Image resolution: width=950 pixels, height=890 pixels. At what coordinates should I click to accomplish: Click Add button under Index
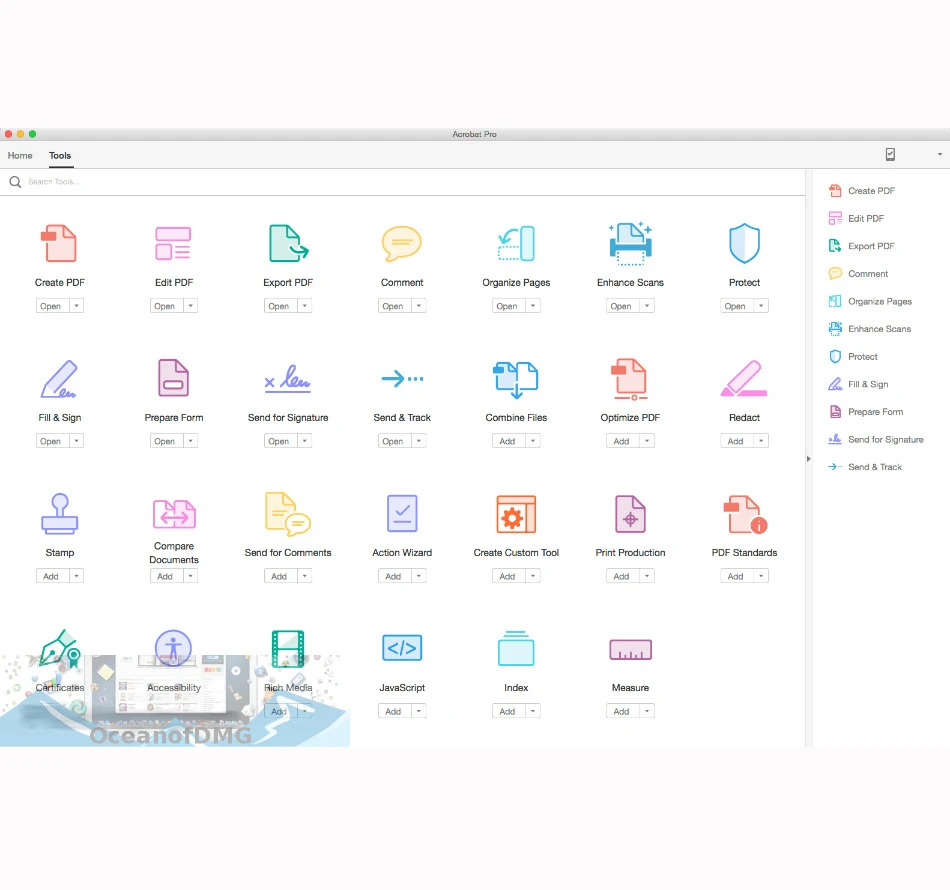(x=507, y=711)
